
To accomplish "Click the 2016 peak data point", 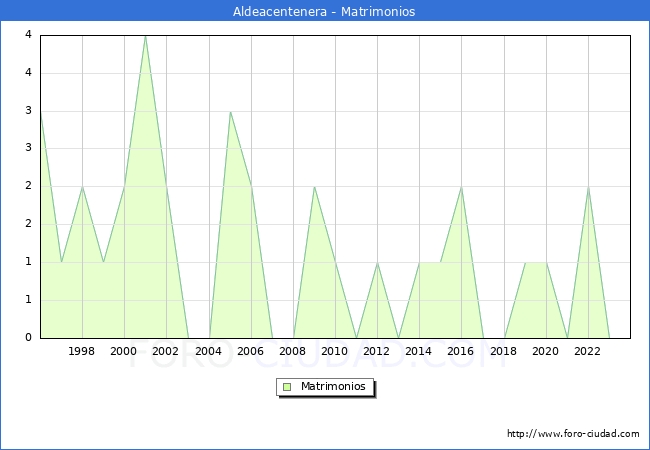I will click(x=461, y=187).
